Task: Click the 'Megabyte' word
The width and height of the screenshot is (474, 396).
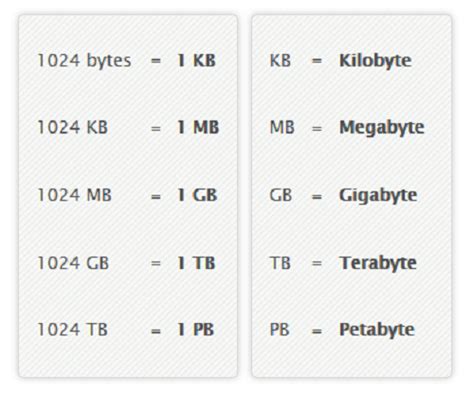Action: [x=382, y=128]
